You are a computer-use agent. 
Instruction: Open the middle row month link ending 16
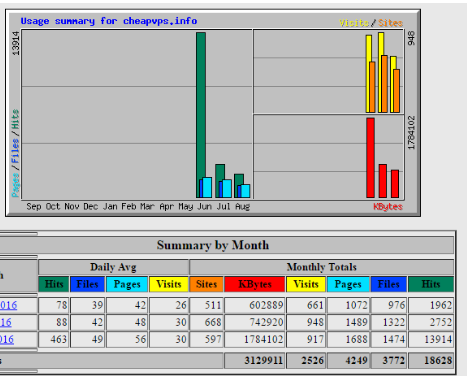click(6, 322)
